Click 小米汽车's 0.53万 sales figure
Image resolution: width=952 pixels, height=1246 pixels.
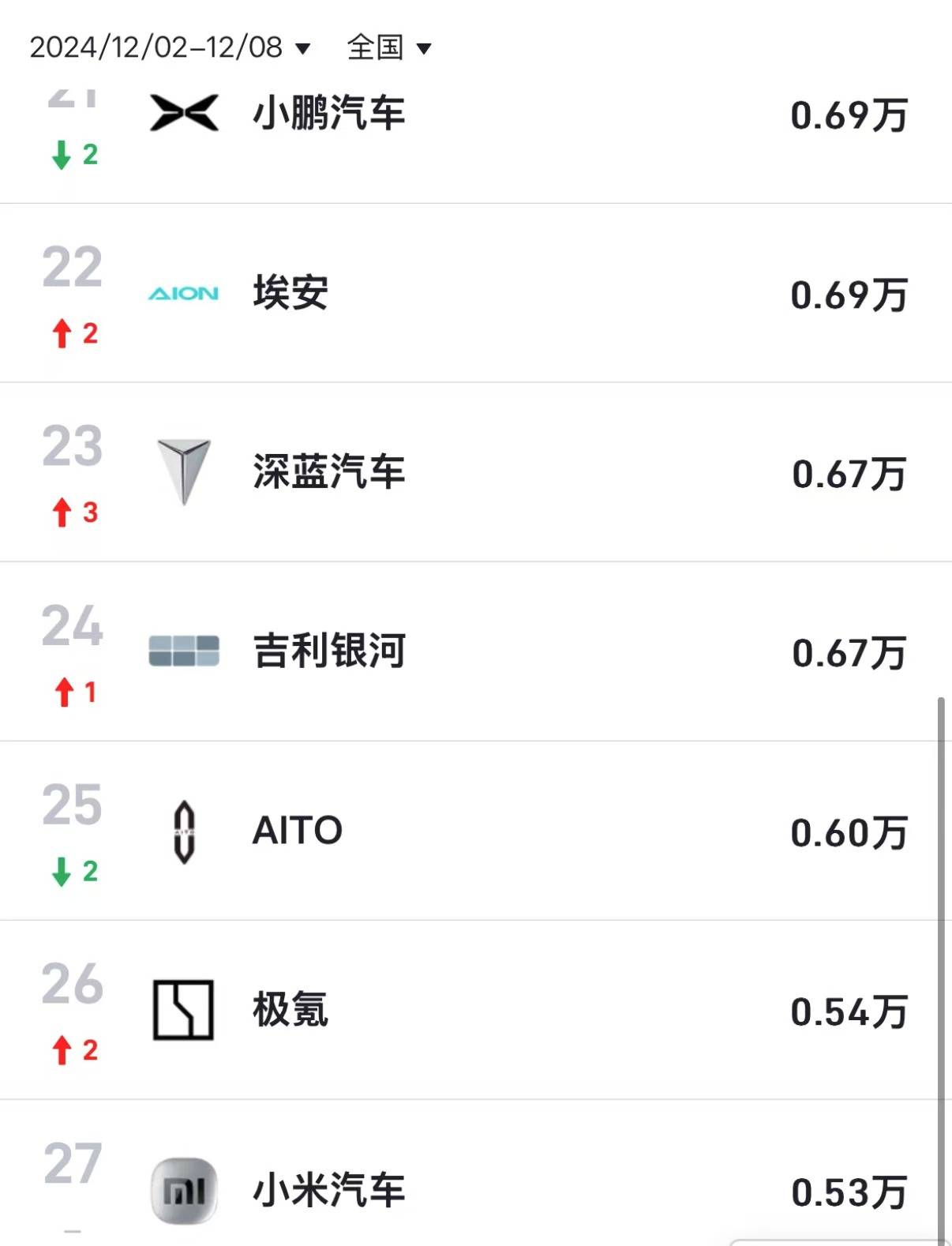tap(849, 1192)
